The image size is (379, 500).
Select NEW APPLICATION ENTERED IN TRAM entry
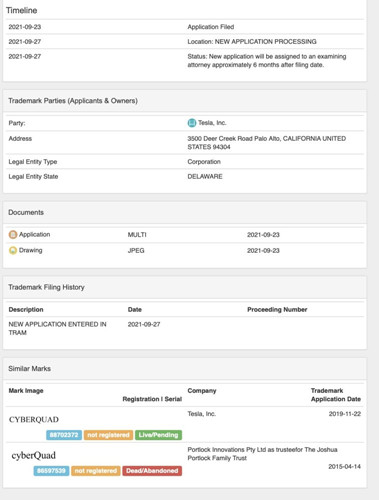(57, 328)
